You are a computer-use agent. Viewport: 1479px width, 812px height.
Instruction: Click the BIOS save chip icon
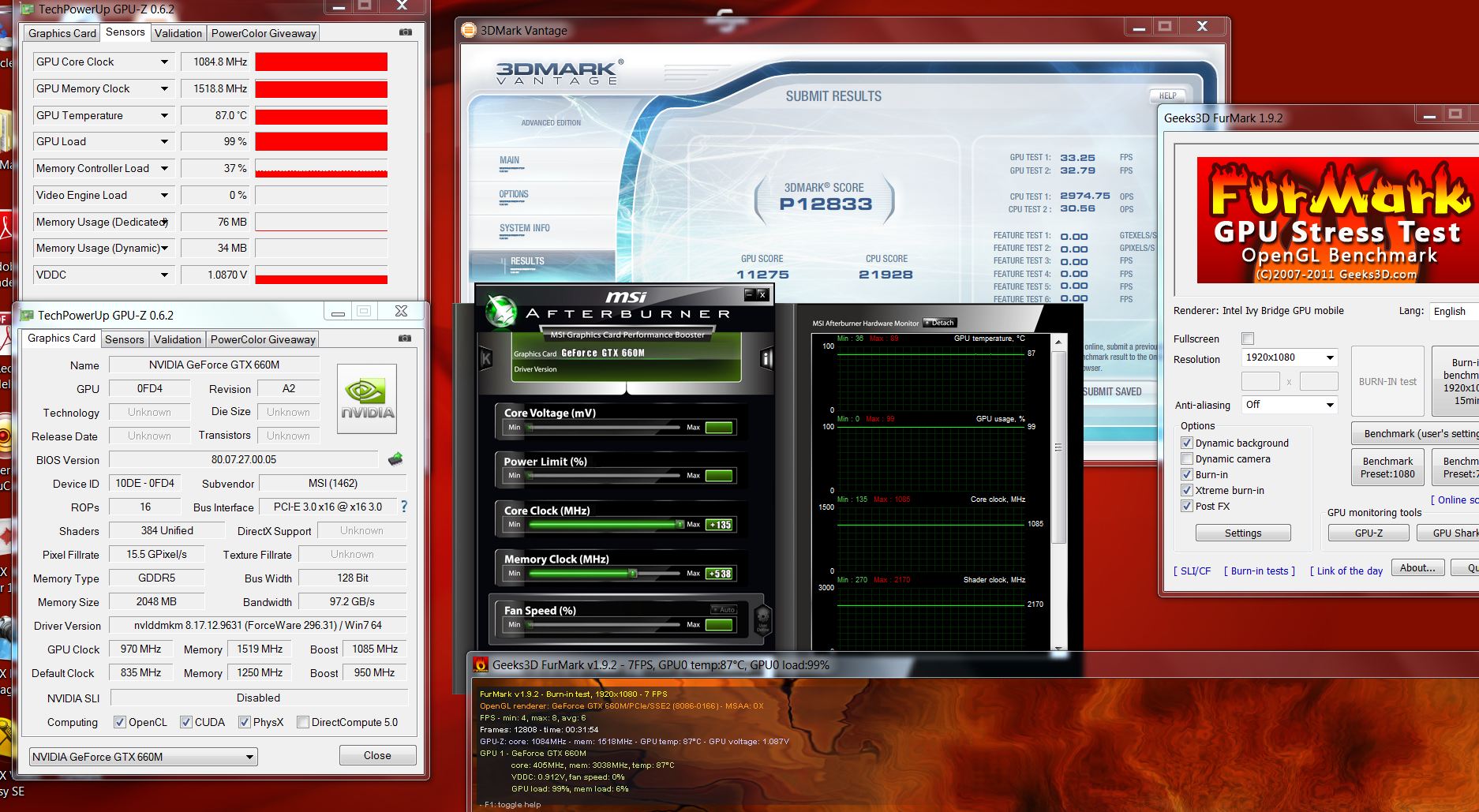(395, 458)
